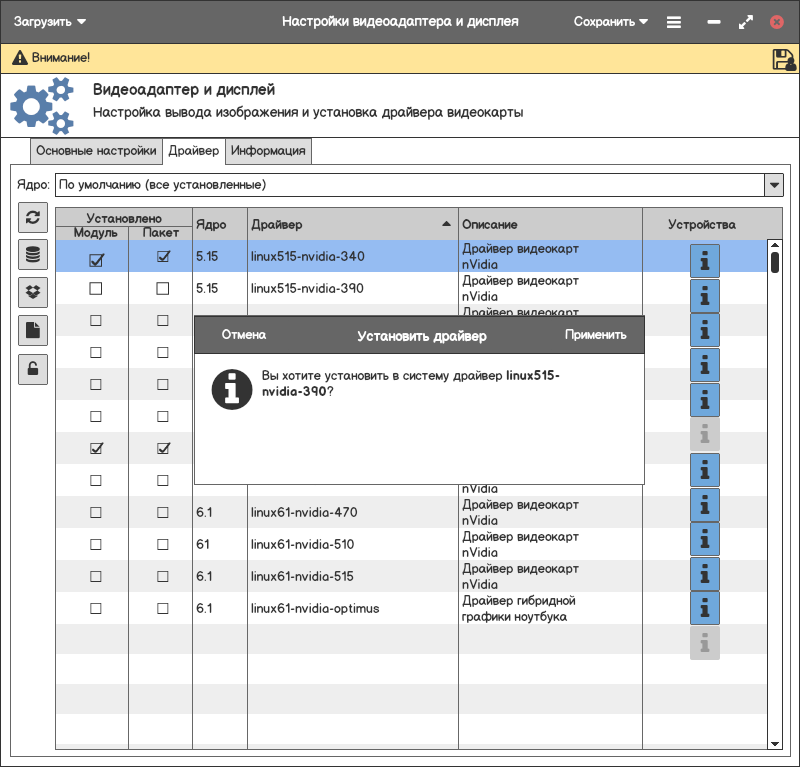Click the unlocked padlock icon
The image size is (800, 767).
(33, 369)
